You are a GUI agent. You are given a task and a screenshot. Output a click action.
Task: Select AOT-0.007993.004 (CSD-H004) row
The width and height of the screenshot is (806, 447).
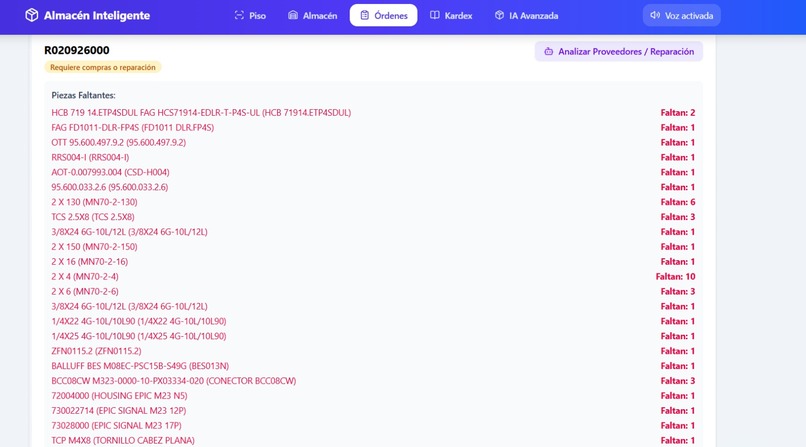tap(373, 172)
